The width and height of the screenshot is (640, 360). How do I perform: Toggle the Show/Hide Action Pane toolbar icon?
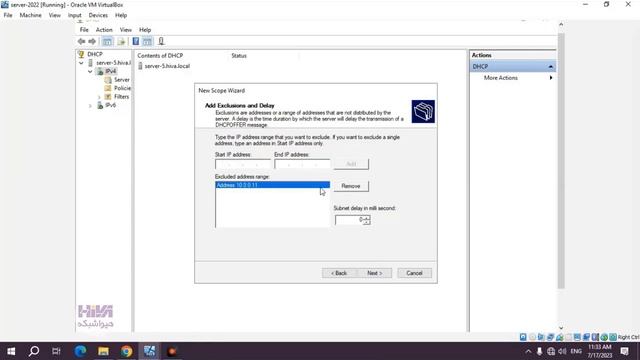[147, 41]
